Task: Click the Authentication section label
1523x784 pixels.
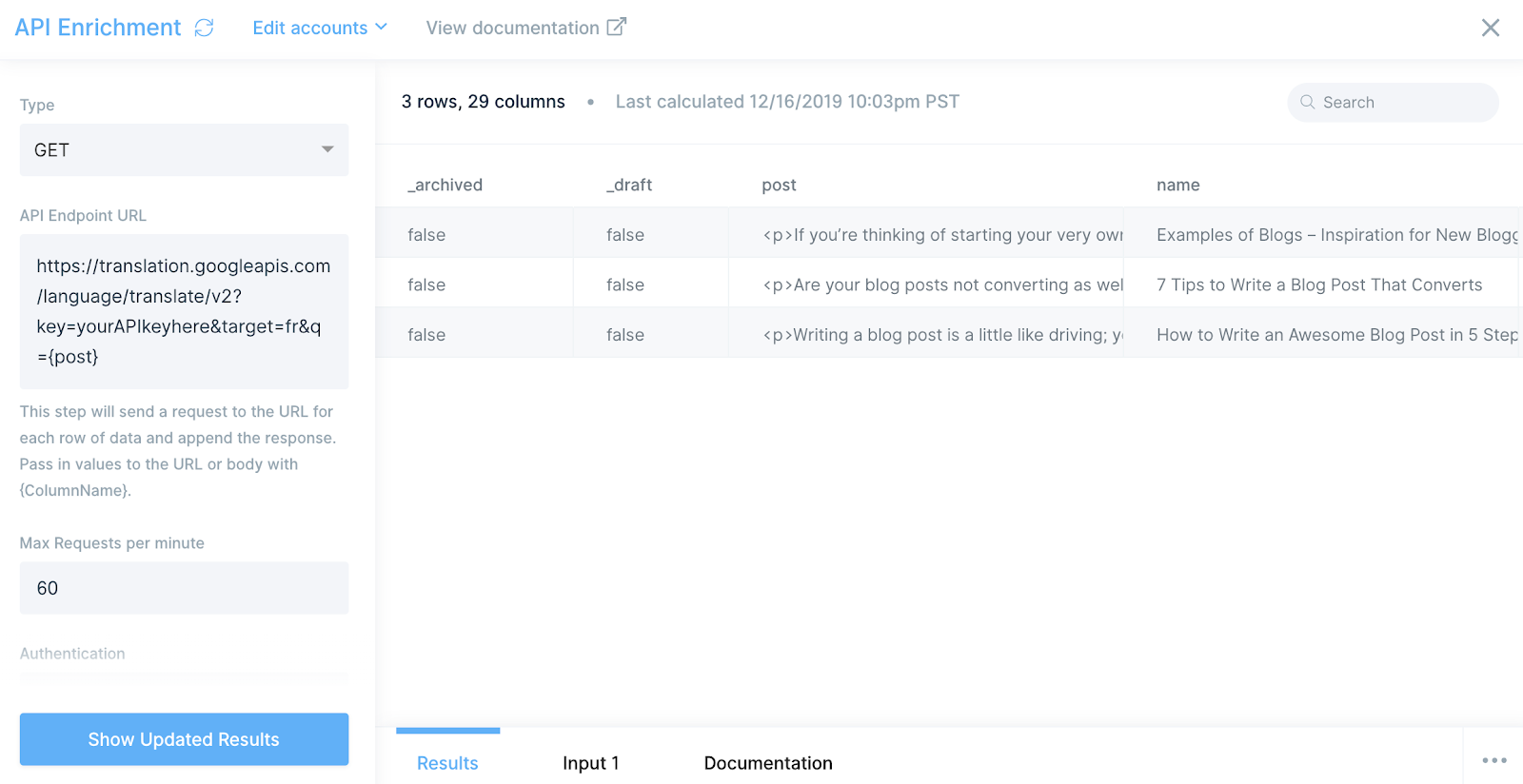Action: click(x=72, y=654)
